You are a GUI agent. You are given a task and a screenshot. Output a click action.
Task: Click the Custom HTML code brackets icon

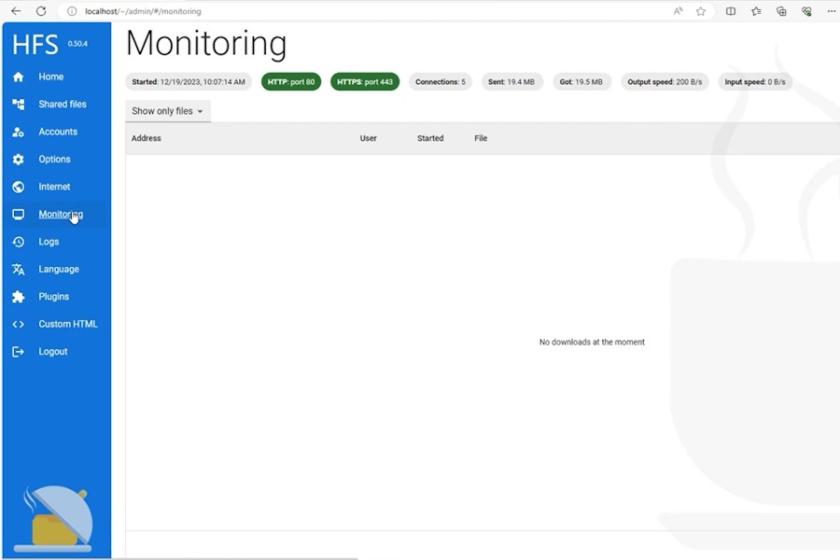pyautogui.click(x=18, y=324)
